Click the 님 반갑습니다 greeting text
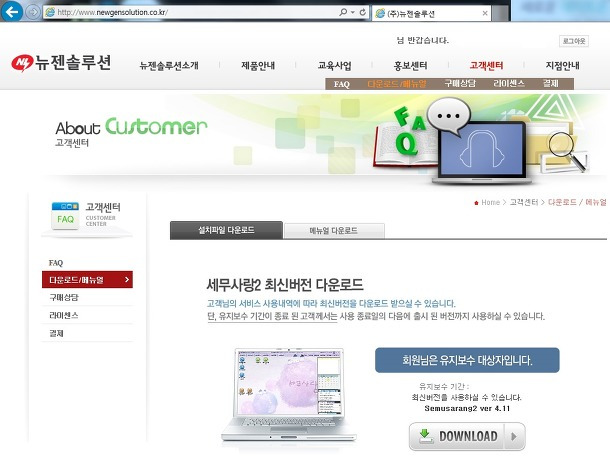This screenshot has width=610, height=456. [422, 40]
